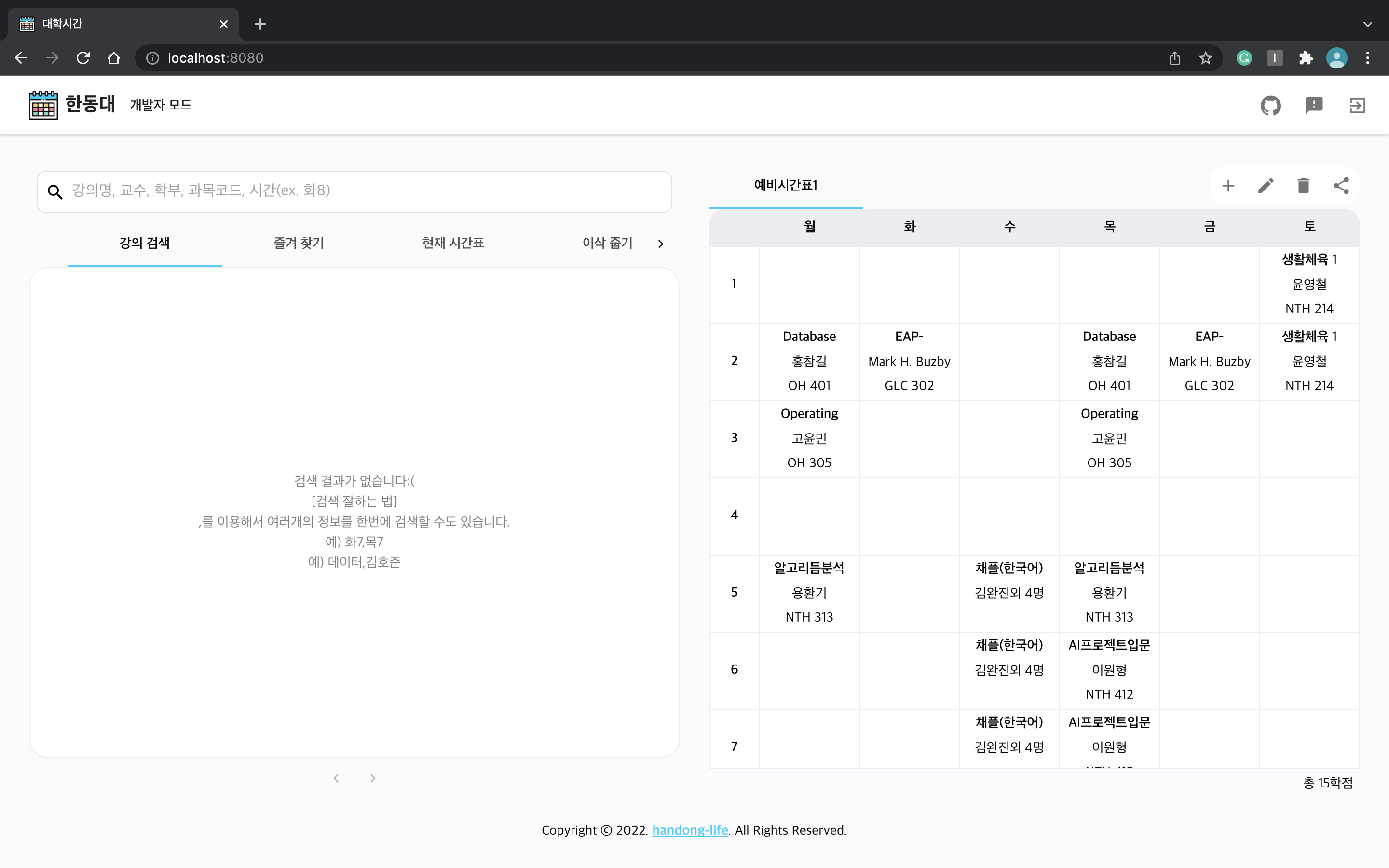Go to previous page with left pagination arrow

pyautogui.click(x=336, y=778)
